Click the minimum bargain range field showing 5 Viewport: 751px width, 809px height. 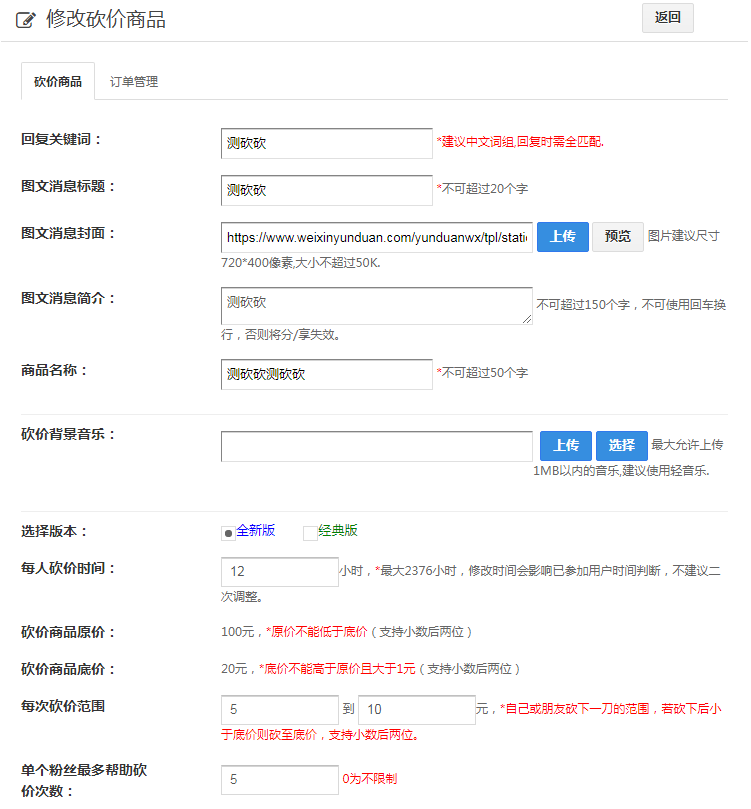(x=280, y=709)
